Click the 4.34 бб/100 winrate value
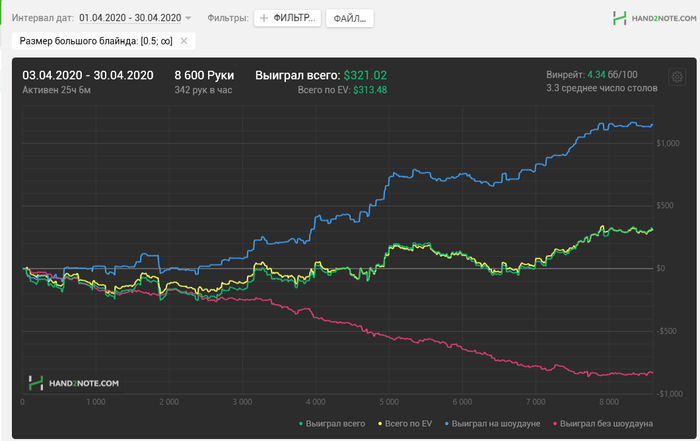The image size is (700, 441). click(x=612, y=75)
